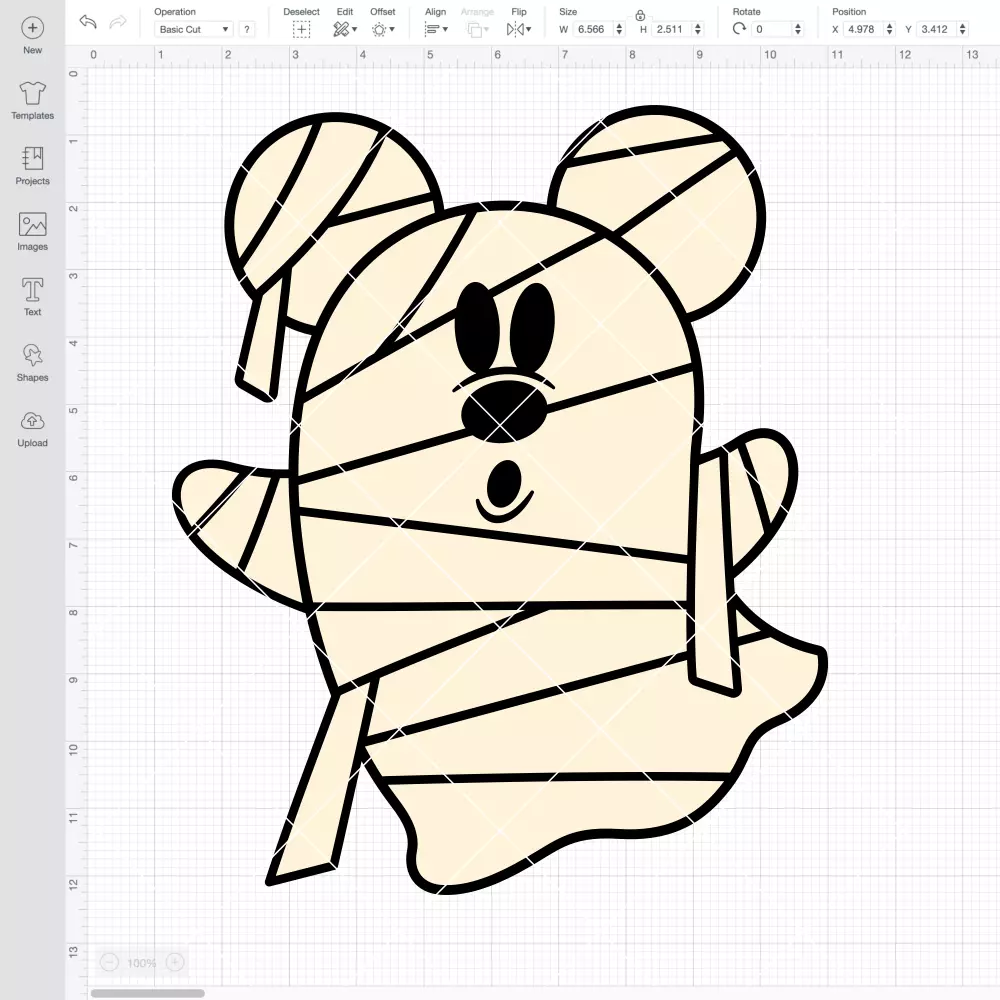
Task: Undo the last action
Action: tap(88, 22)
